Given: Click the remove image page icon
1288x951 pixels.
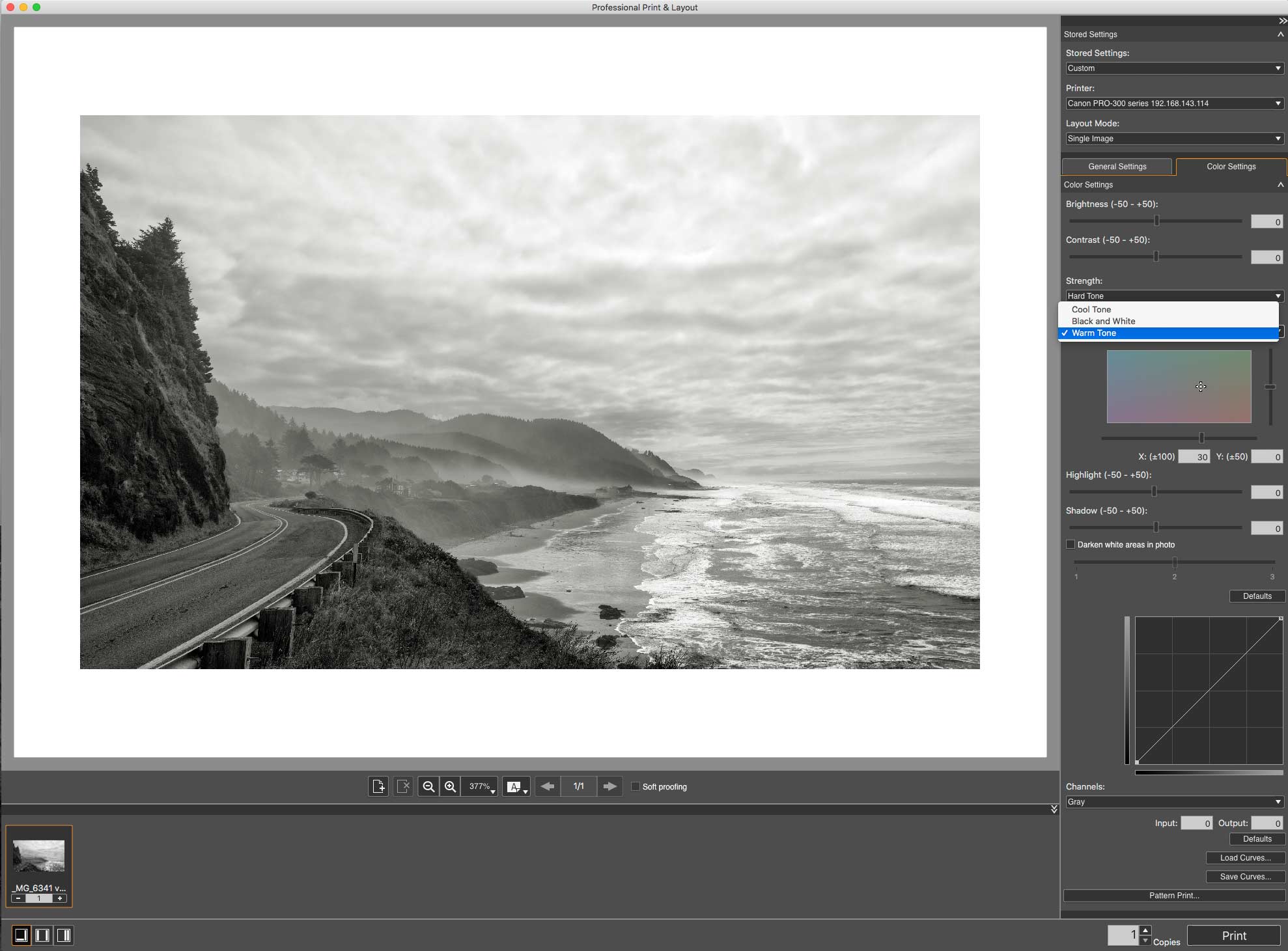Looking at the screenshot, I should [403, 786].
